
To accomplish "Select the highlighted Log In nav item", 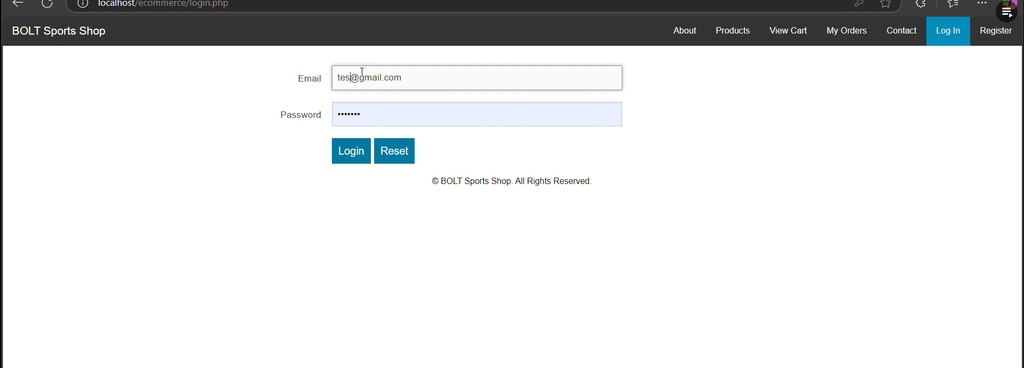I will [948, 31].
